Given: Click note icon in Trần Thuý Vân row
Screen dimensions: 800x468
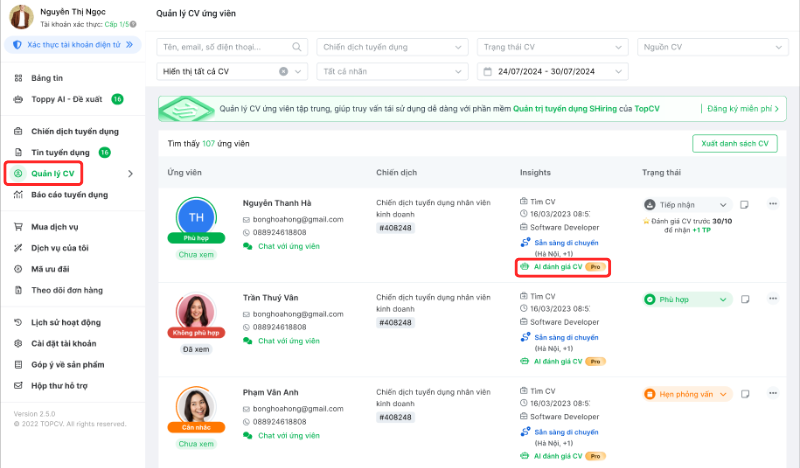Looking at the screenshot, I should click(745, 299).
